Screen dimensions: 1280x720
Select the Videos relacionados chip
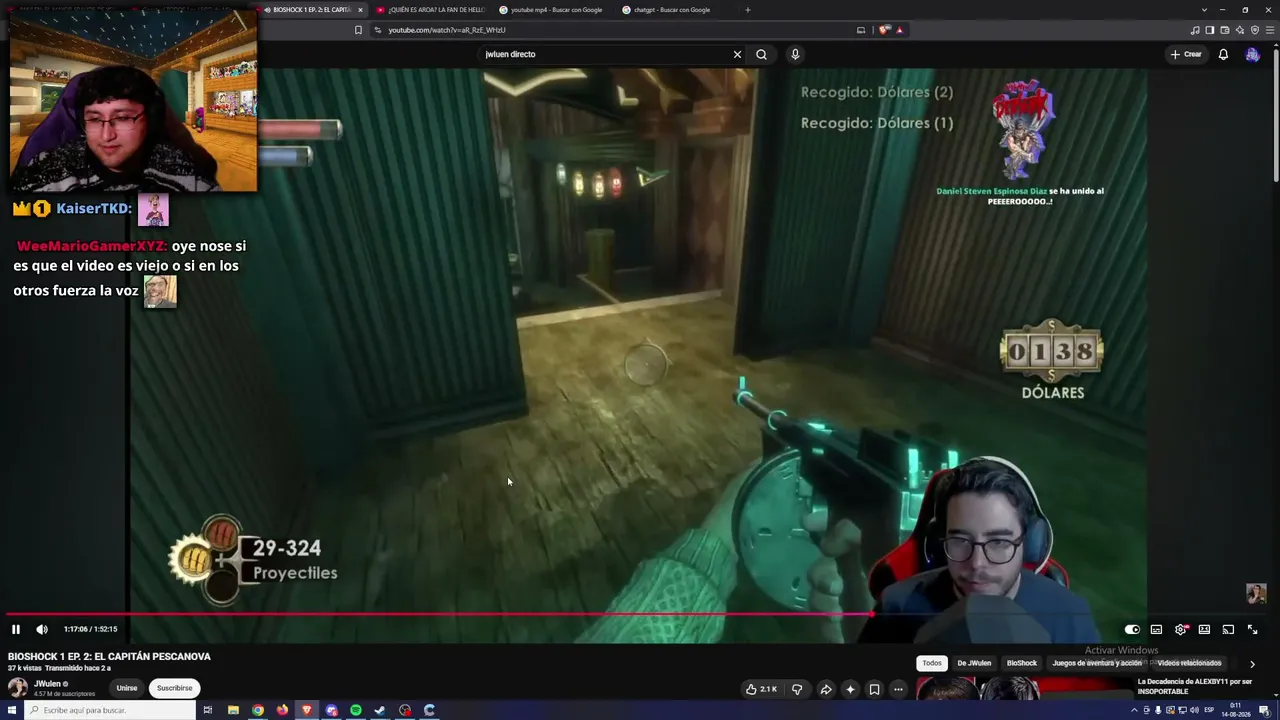(x=1189, y=663)
